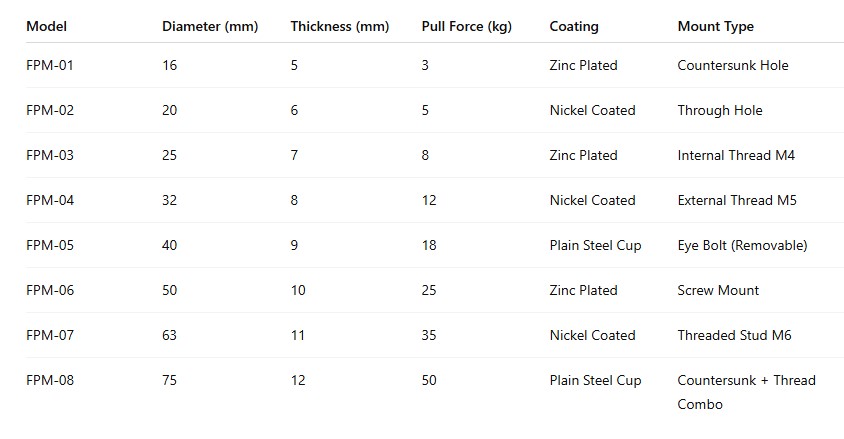
Task: Select the FPM-01 model cell
Action: (50, 66)
